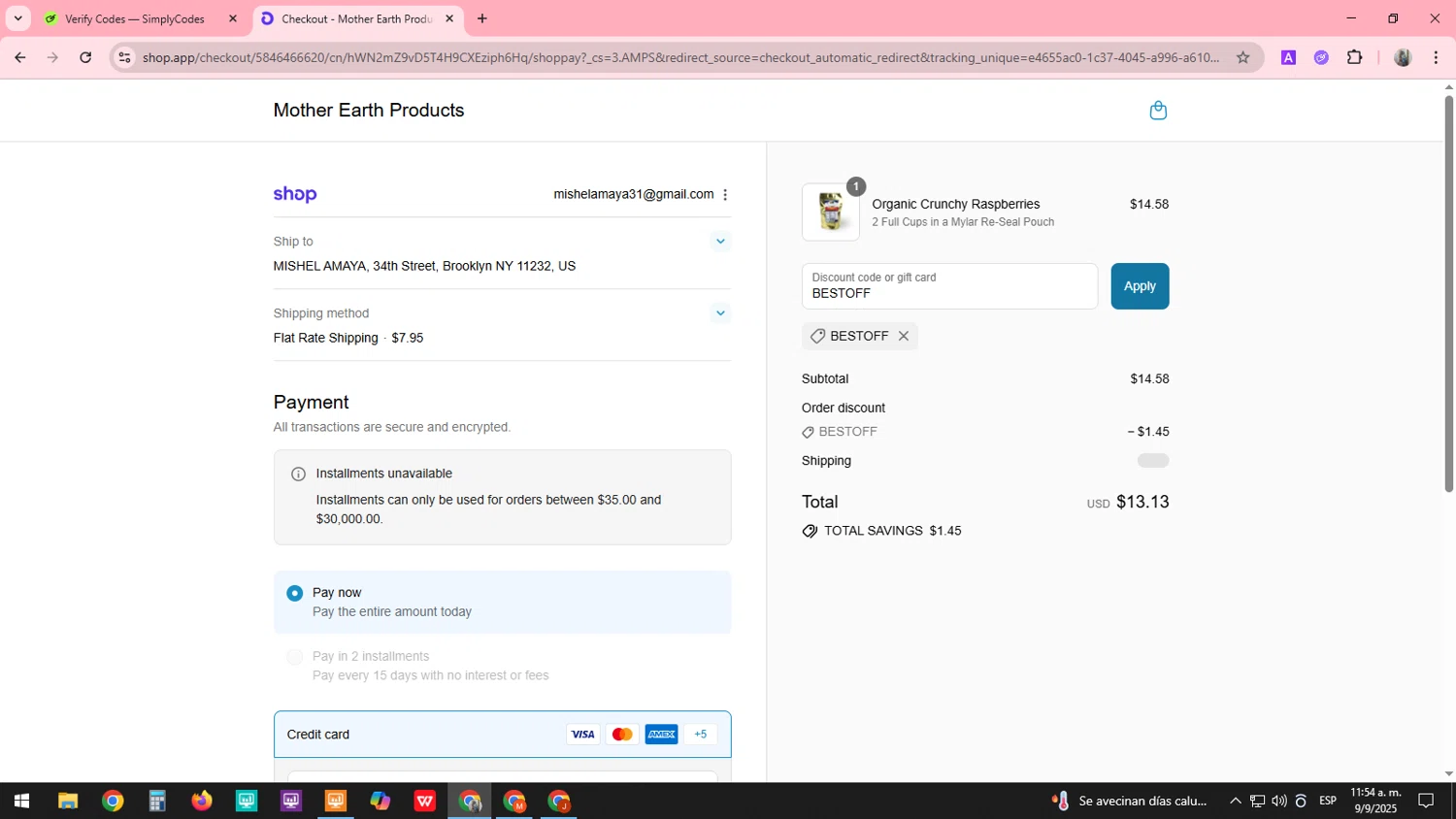1456x819 pixels.
Task: View site information icon in address bar
Action: (x=124, y=57)
